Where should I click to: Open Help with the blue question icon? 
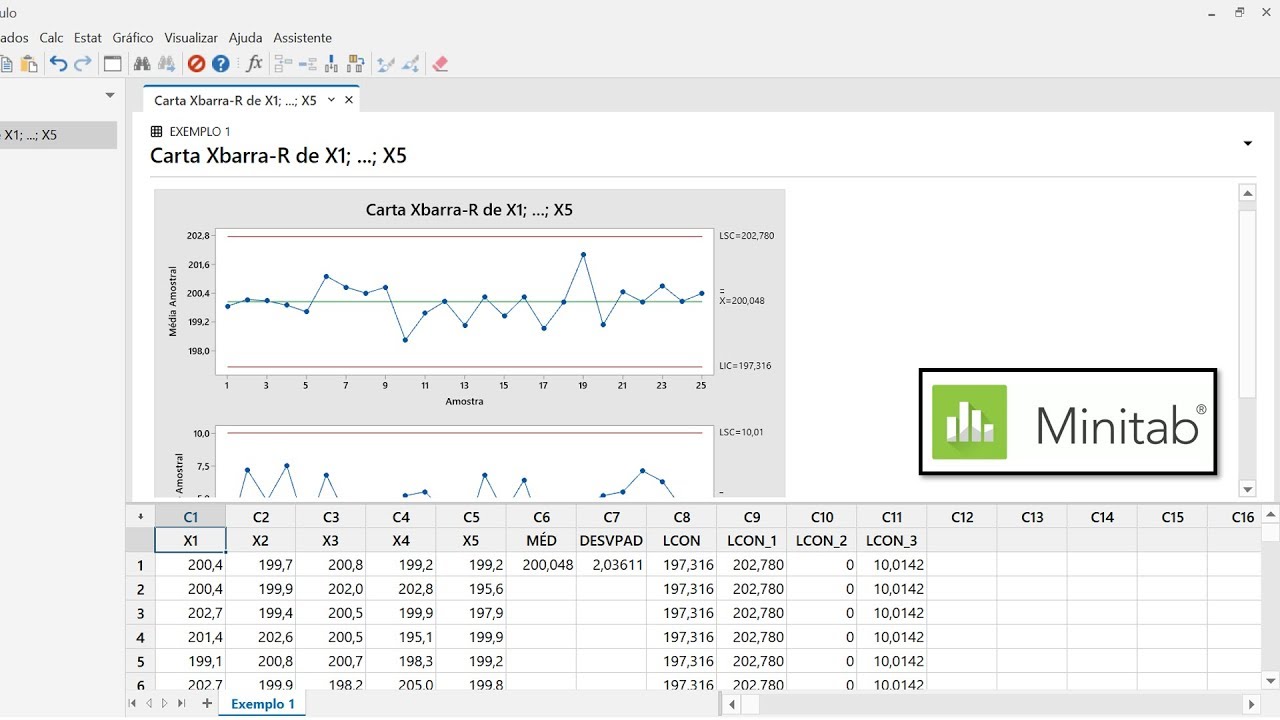click(221, 64)
